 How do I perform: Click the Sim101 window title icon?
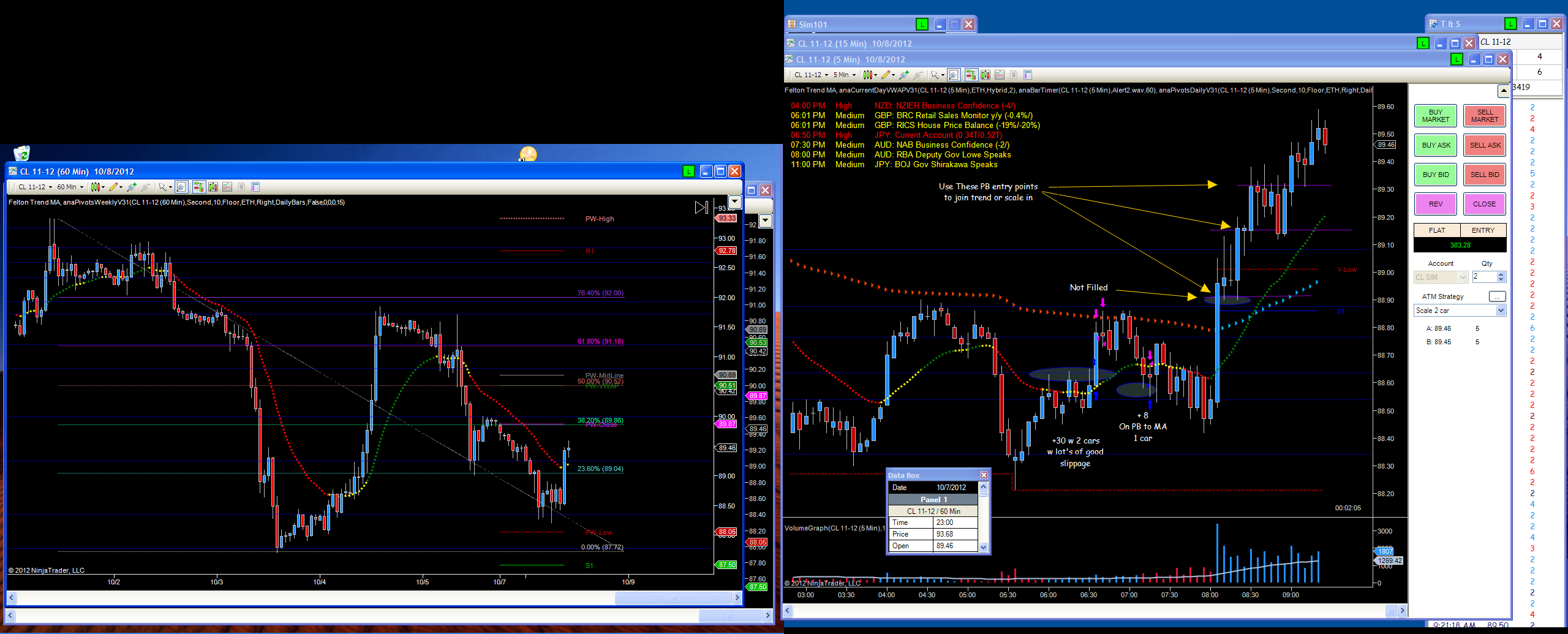pyautogui.click(x=792, y=25)
